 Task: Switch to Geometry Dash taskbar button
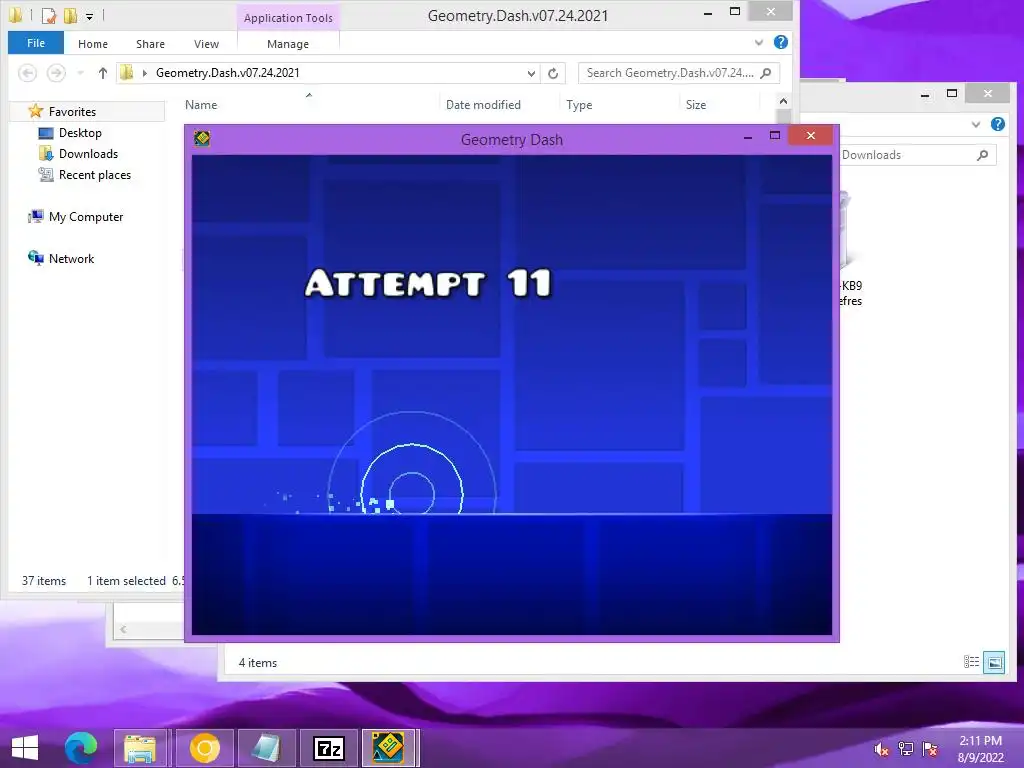coord(389,748)
